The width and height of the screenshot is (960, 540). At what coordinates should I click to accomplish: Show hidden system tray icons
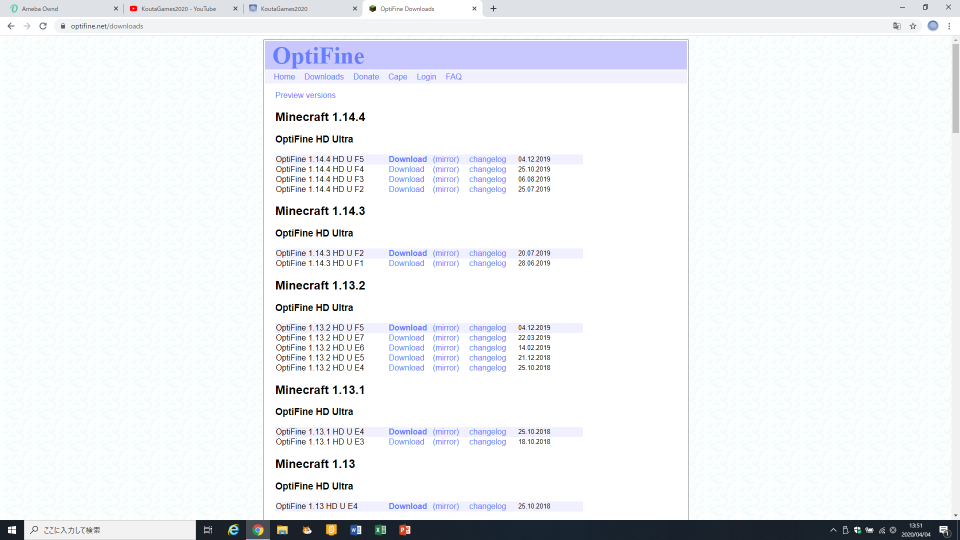[833, 530]
